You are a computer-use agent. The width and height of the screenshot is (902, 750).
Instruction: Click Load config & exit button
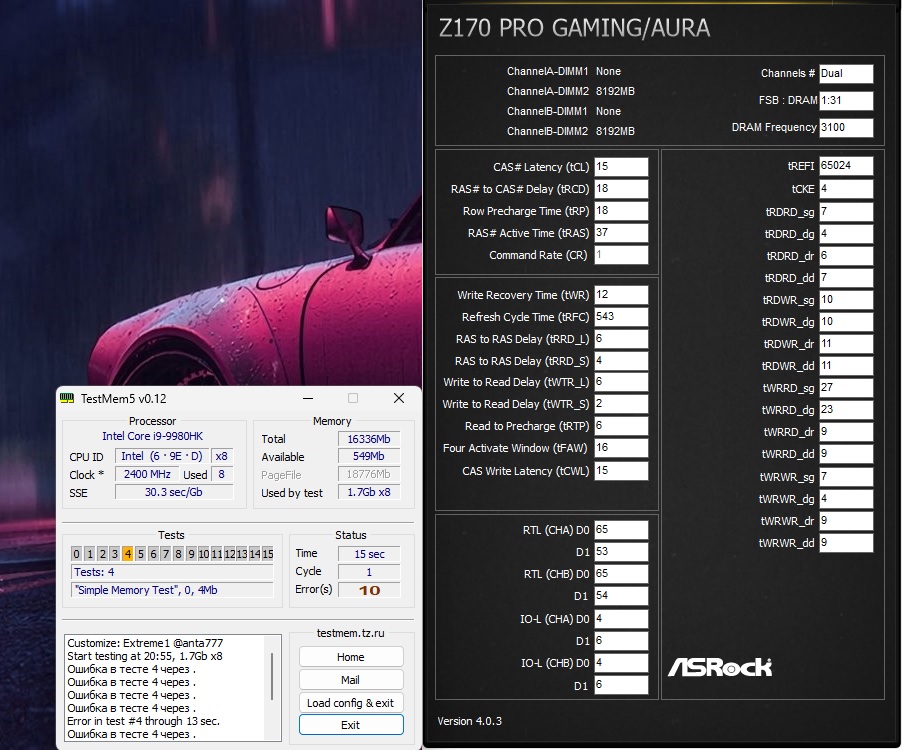[351, 703]
